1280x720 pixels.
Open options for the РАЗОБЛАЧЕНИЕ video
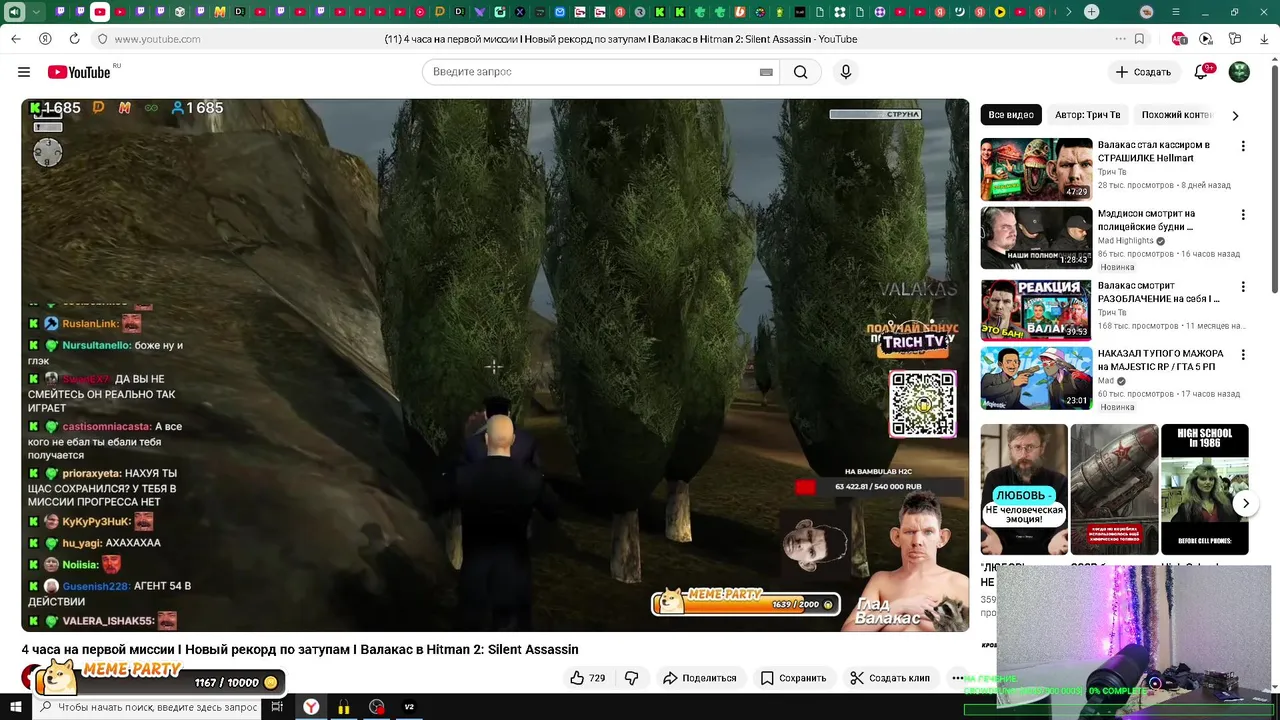[1243, 287]
